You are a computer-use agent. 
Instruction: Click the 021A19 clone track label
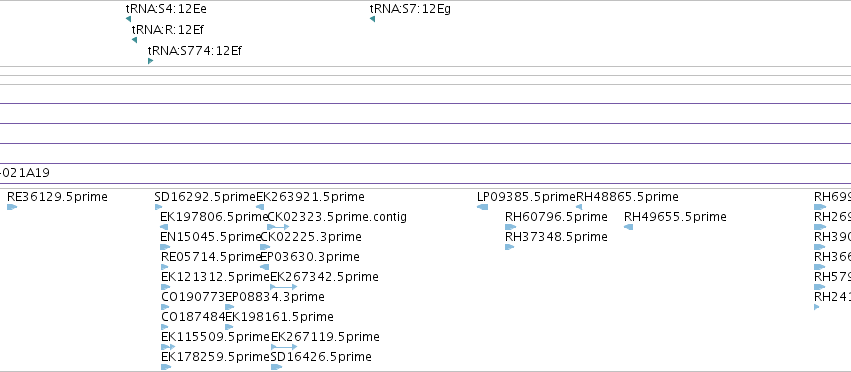pos(25,173)
